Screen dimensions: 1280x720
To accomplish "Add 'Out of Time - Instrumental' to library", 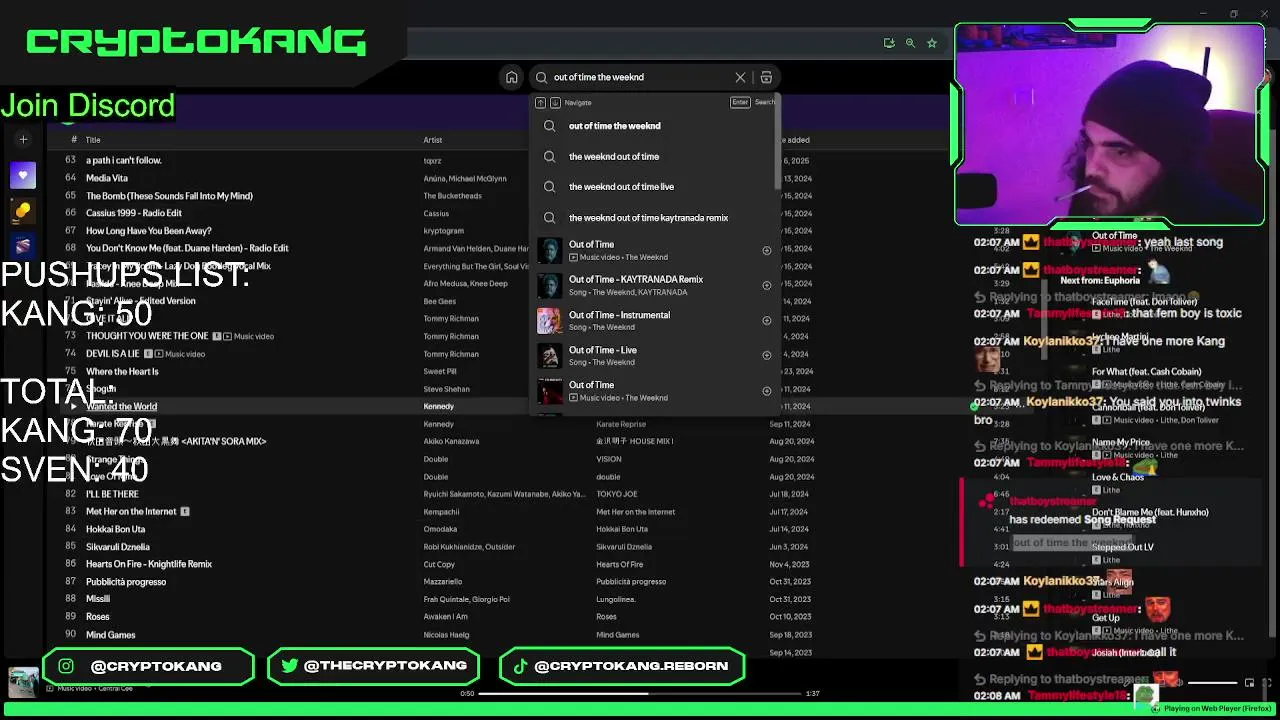I will (767, 320).
